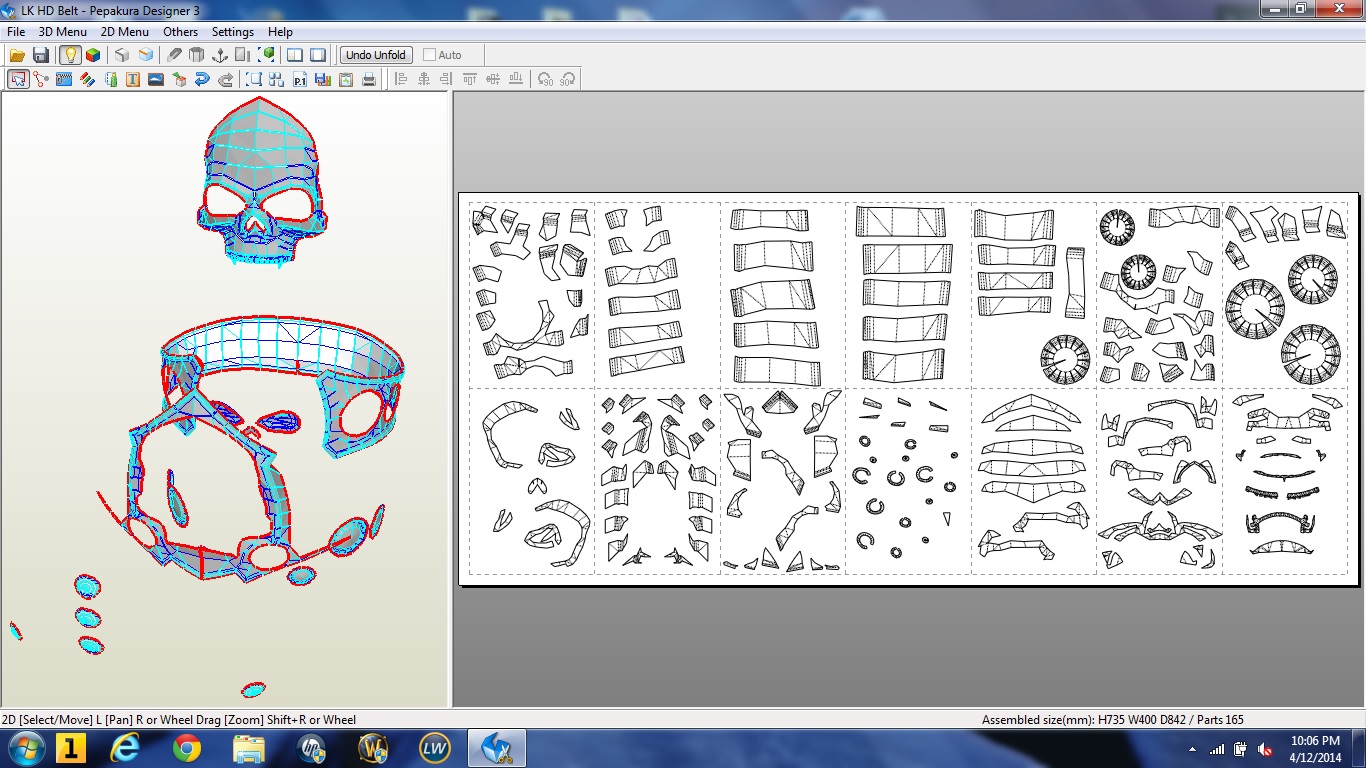Open the File menu
The image size is (1366, 768).
[x=16, y=32]
